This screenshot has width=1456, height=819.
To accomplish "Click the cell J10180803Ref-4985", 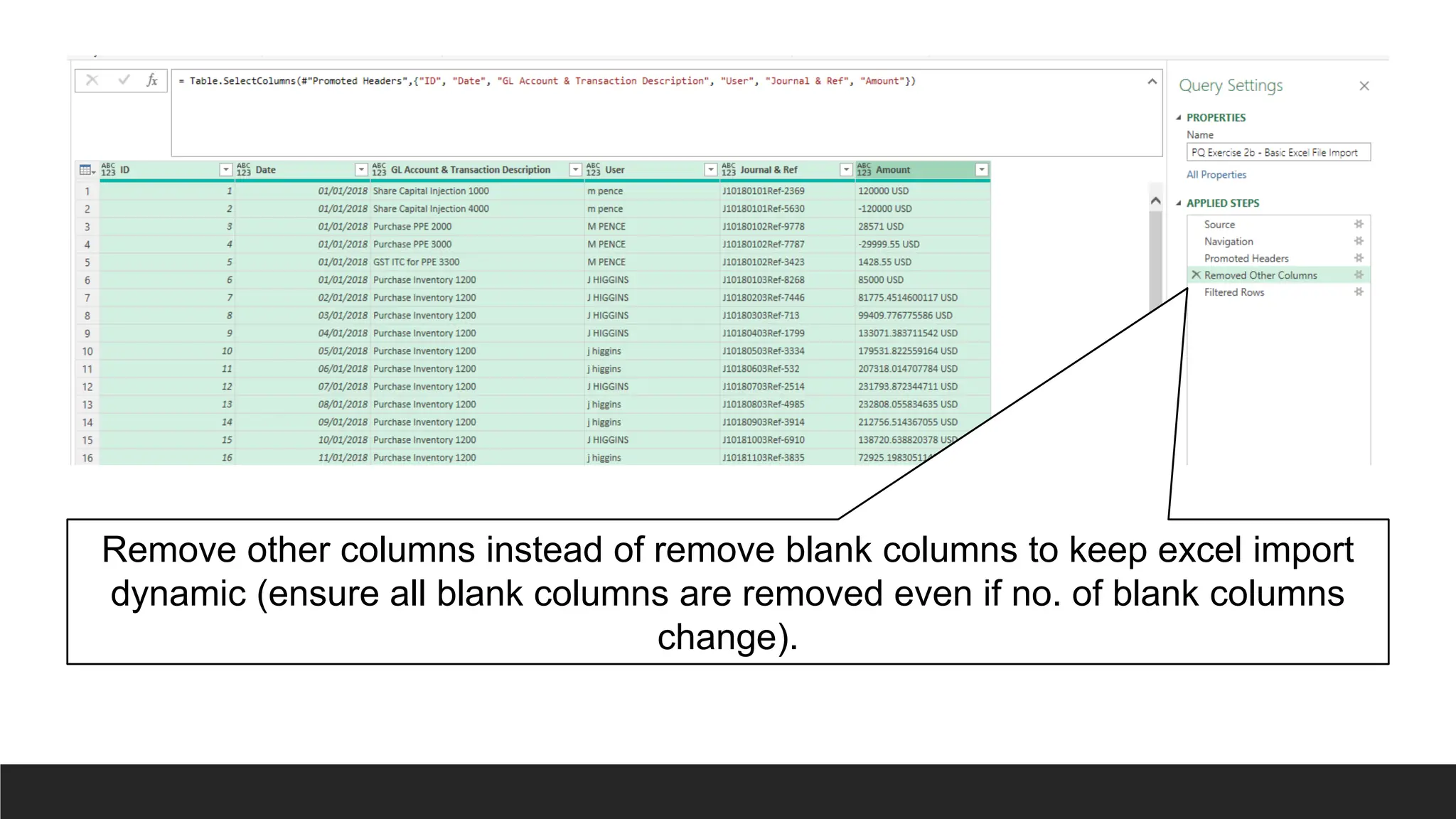I will (787, 405).
